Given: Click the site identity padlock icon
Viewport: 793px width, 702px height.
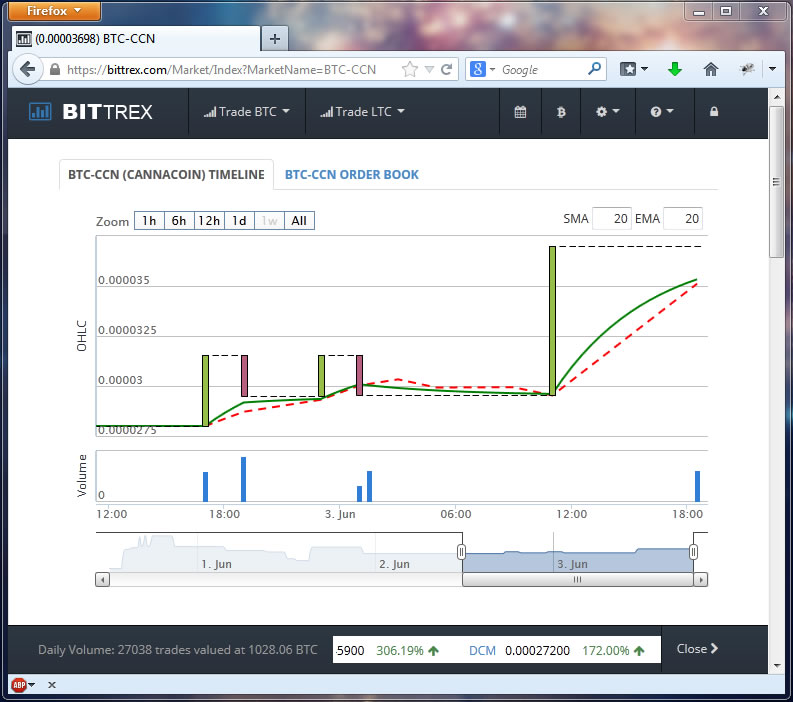Looking at the screenshot, I should point(55,69).
